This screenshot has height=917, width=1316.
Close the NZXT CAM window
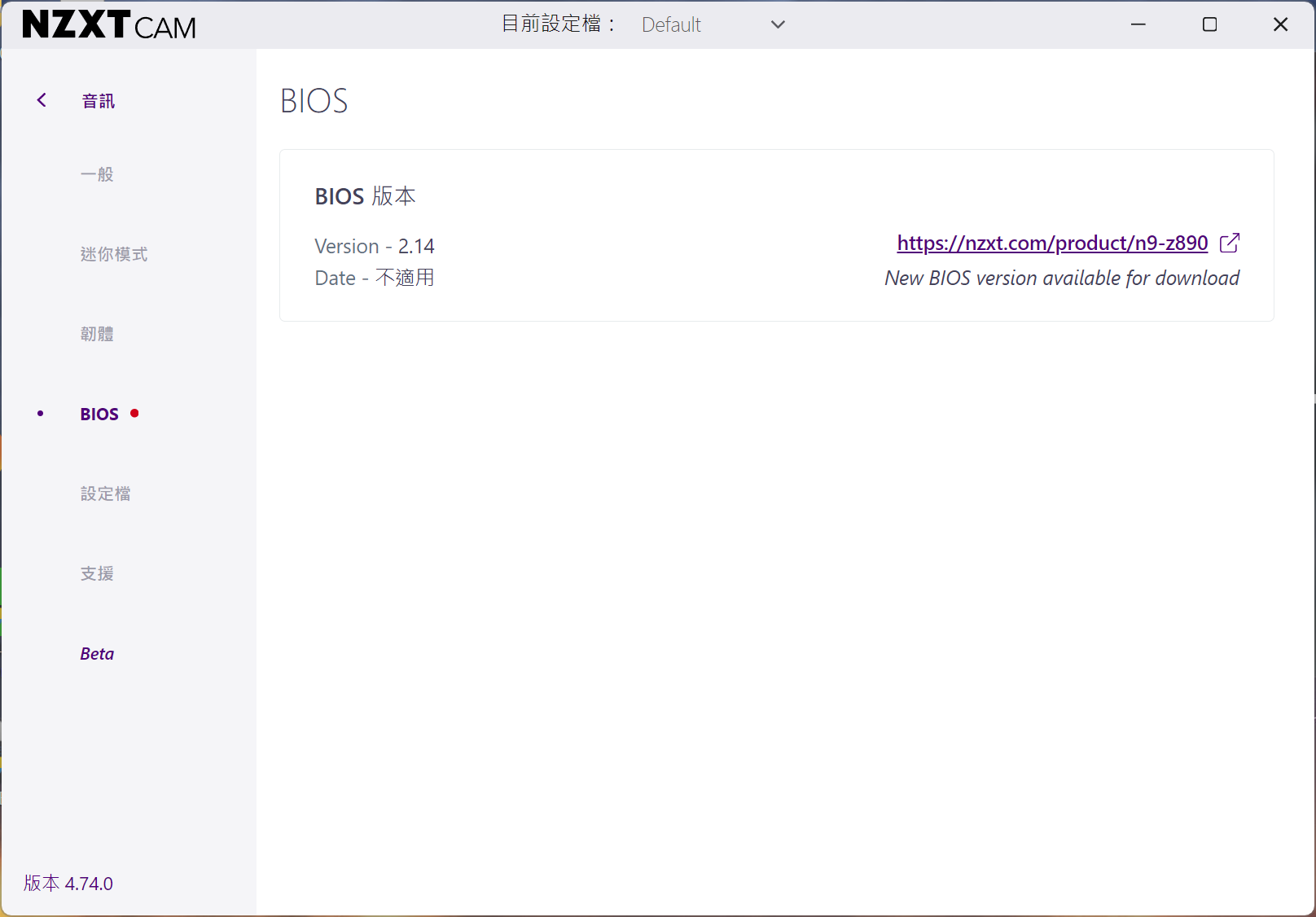tap(1280, 24)
